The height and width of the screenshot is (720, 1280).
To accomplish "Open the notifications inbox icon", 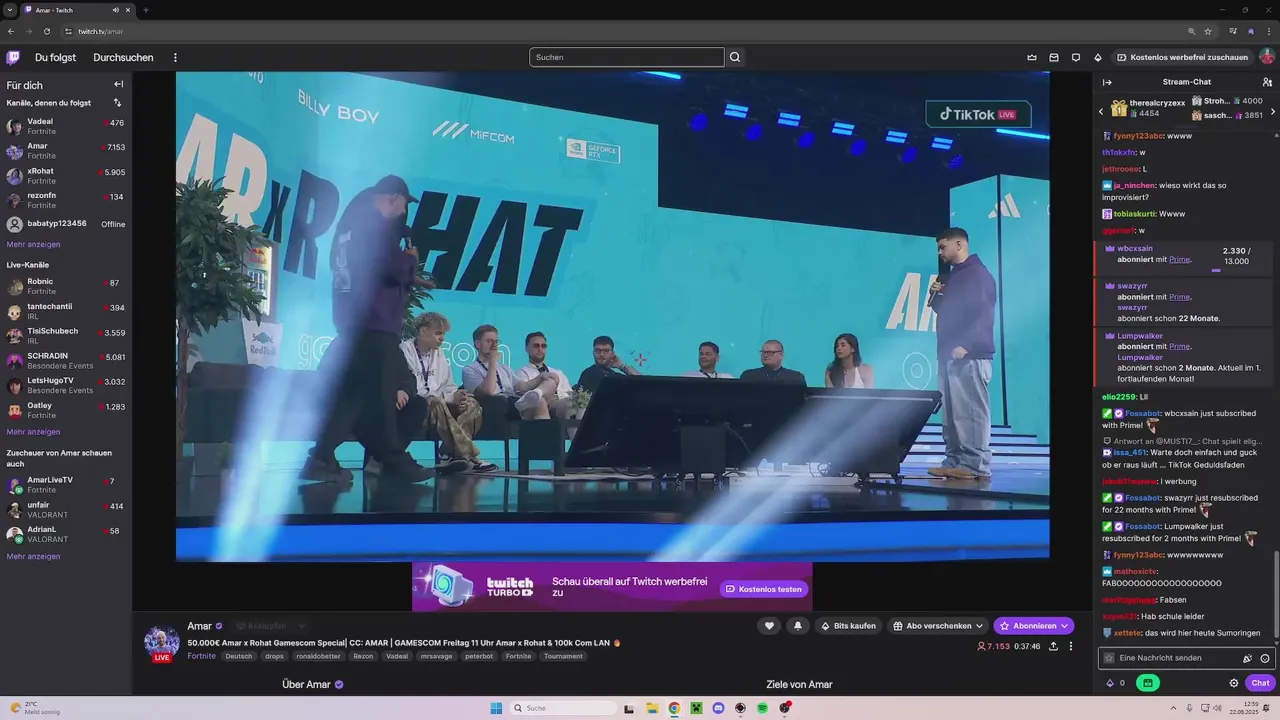I will (x=1054, y=57).
